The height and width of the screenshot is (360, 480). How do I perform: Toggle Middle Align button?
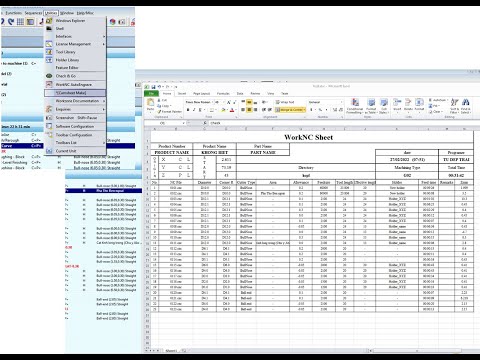pos(249,102)
